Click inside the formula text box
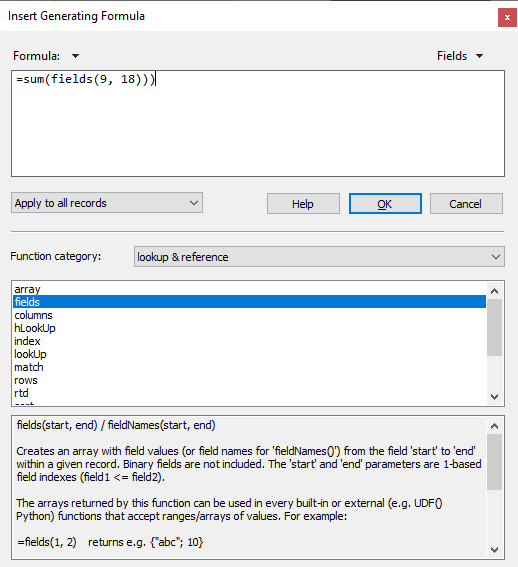 [258, 124]
